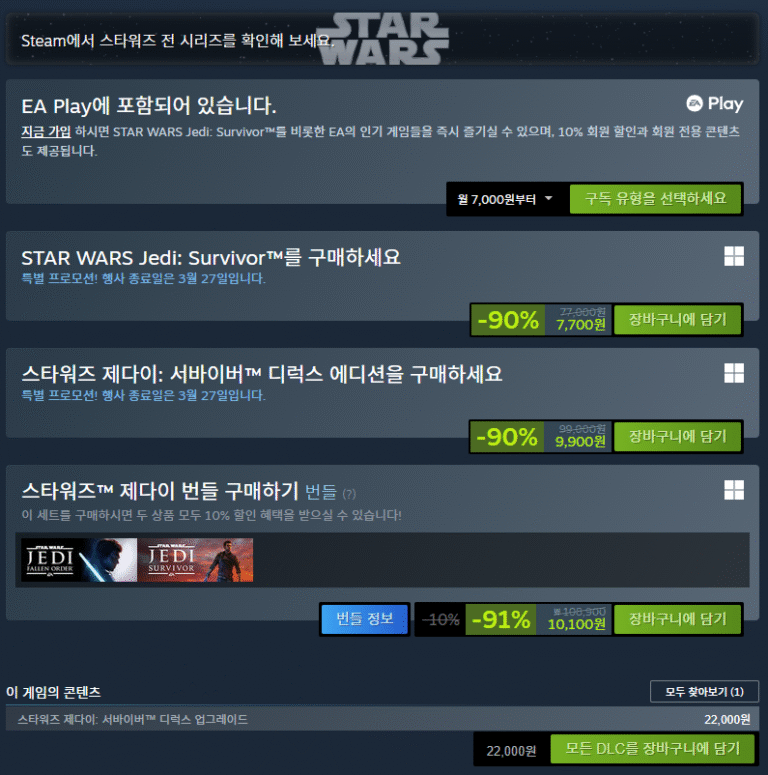768x775 pixels.
Task: Click the Star Wars logo banner
Action: tap(383, 39)
